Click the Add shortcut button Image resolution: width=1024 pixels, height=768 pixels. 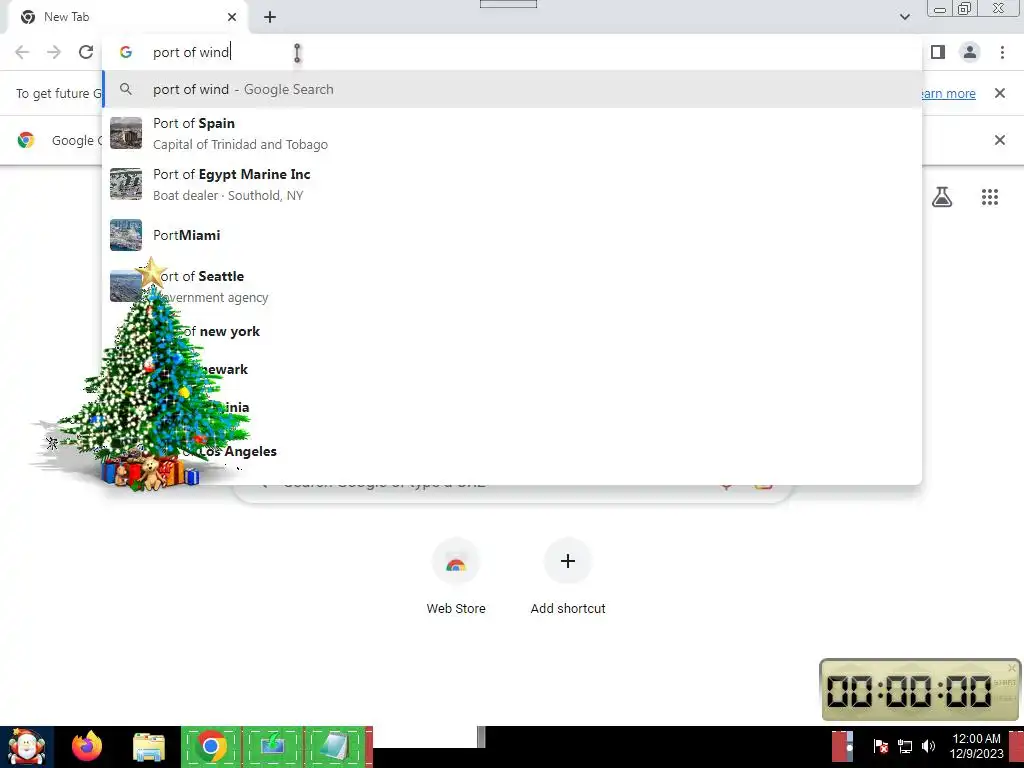(568, 577)
